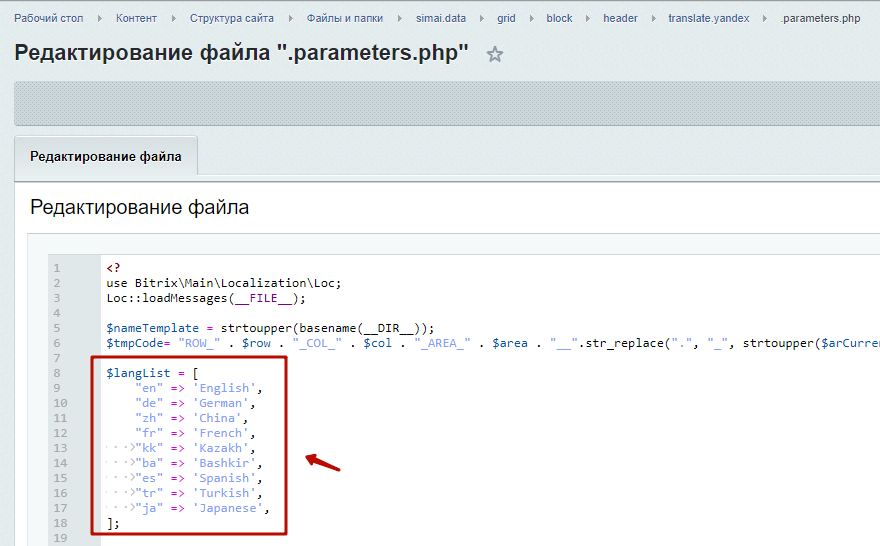
Task: Open the Рабочий стол breadcrumb link
Action: point(47,18)
